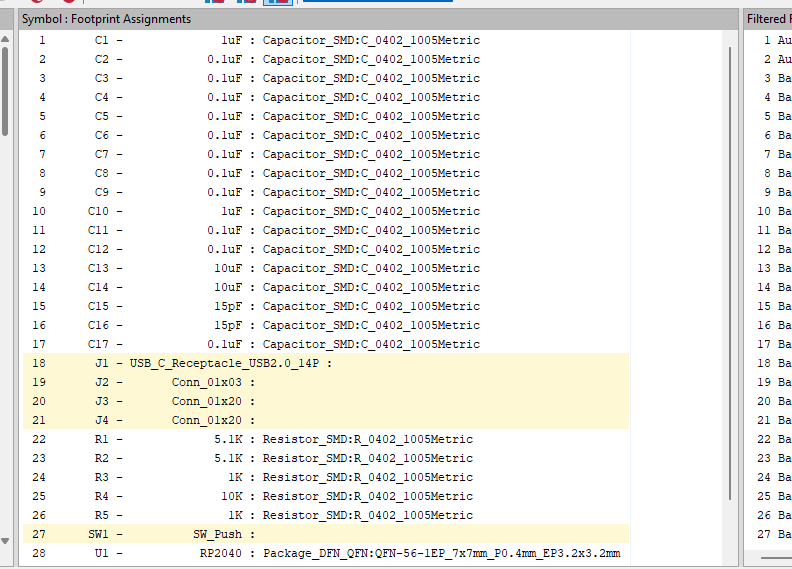The image size is (792, 569).
Task: Click the R4 10K resistor row
Action: [x=300, y=496]
